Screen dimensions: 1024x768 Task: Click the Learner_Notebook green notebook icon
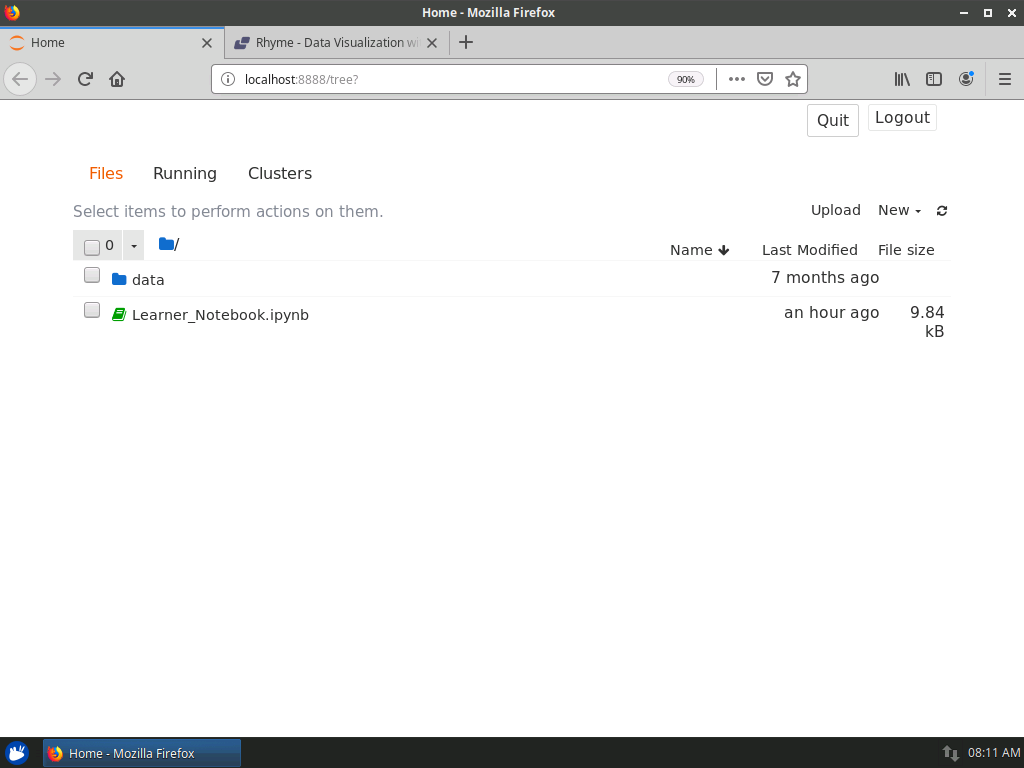pos(119,315)
